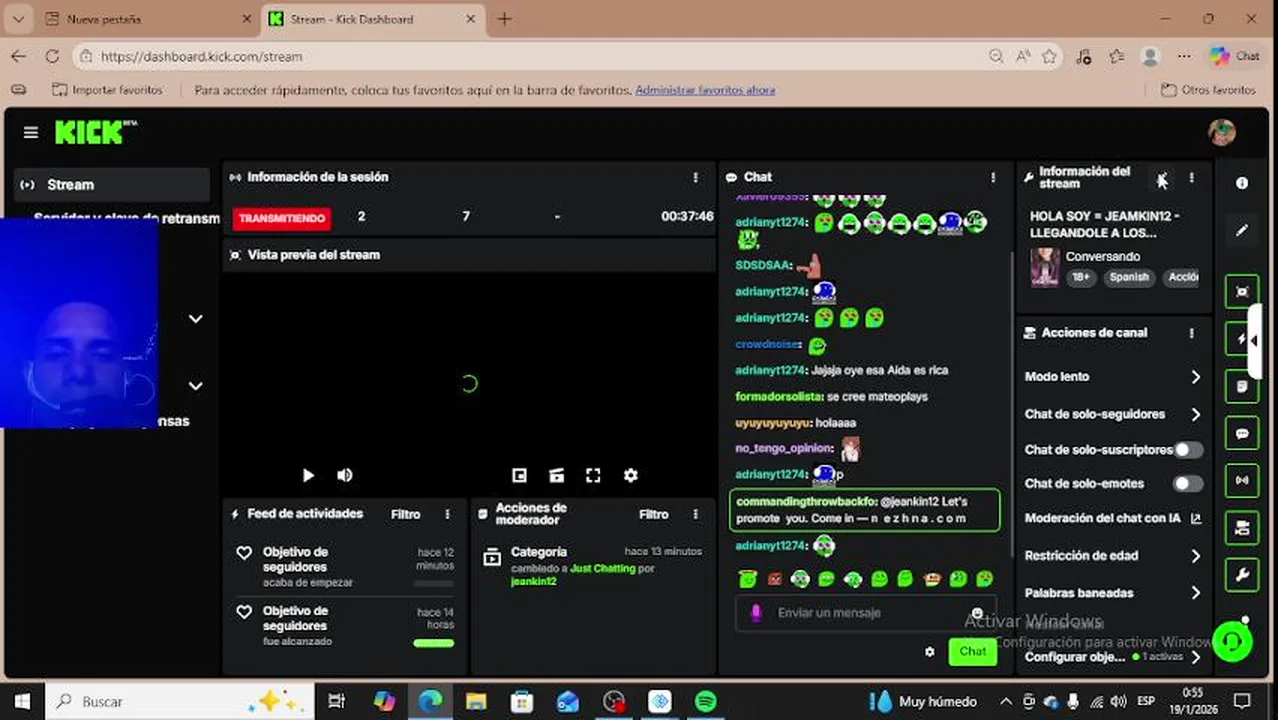
Task: Open Importar favoritos in favorites bar
Action: [107, 90]
